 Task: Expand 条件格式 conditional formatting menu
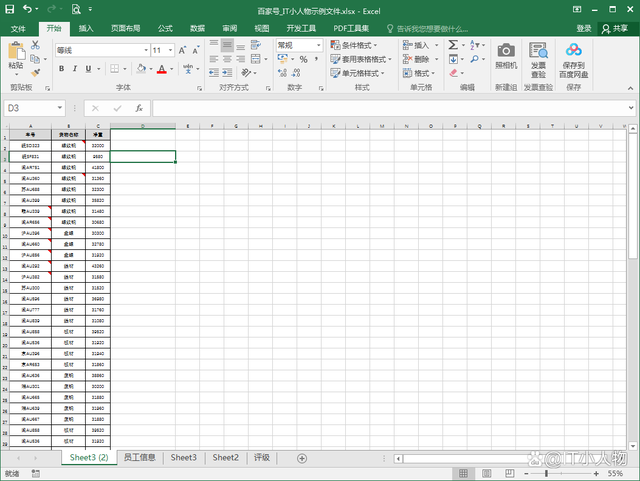click(354, 45)
